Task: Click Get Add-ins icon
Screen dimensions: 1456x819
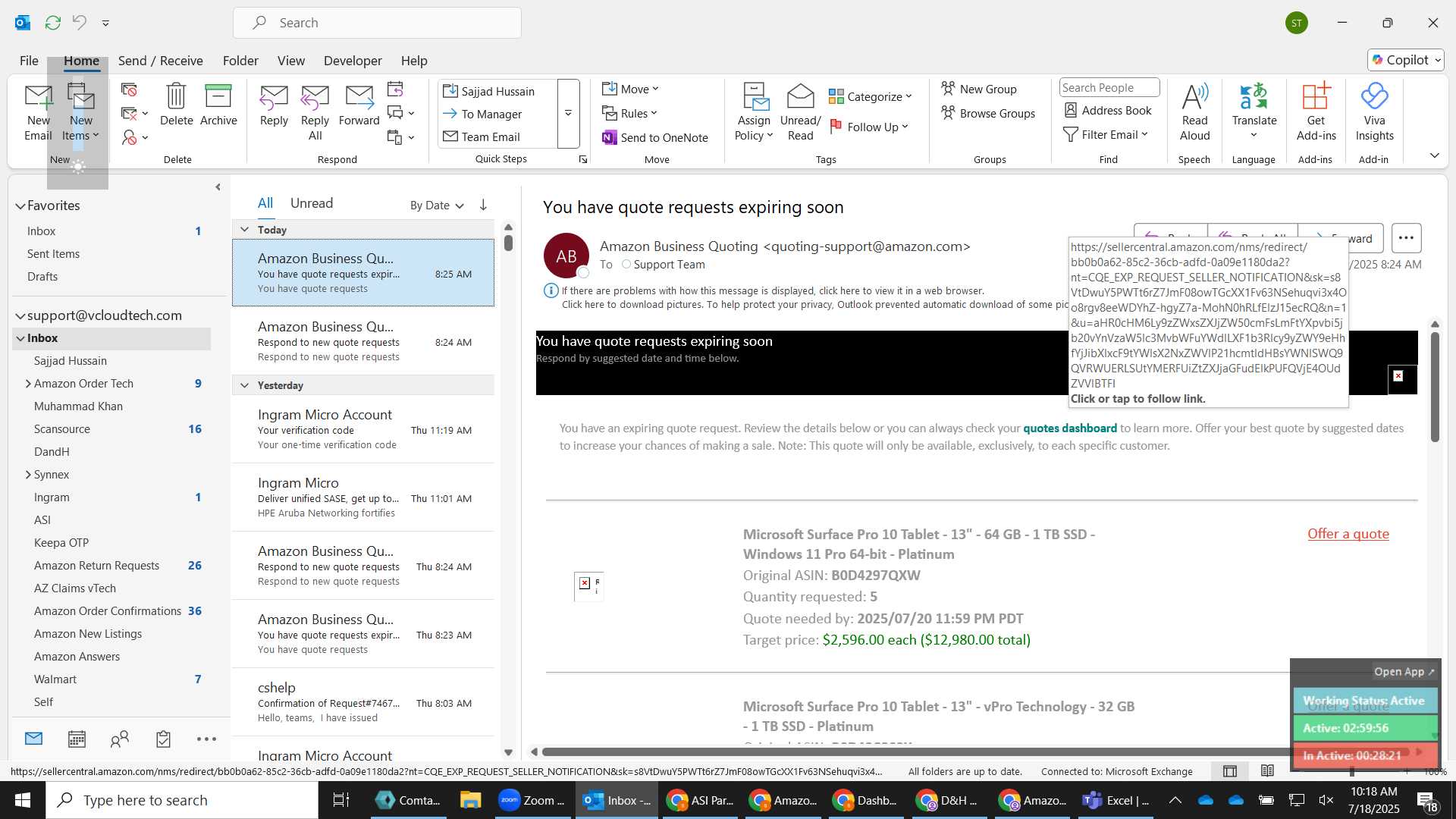Action: [x=1316, y=111]
